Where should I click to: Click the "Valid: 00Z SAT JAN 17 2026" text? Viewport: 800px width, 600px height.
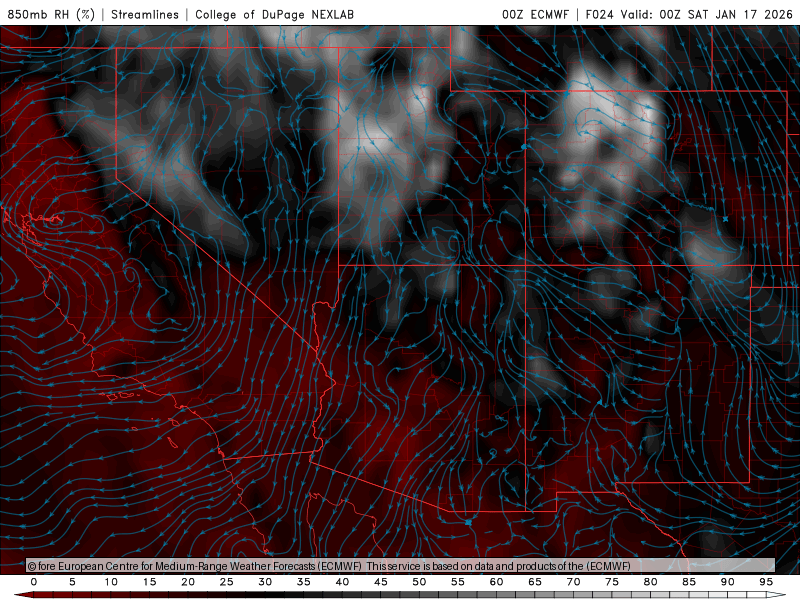point(706,14)
